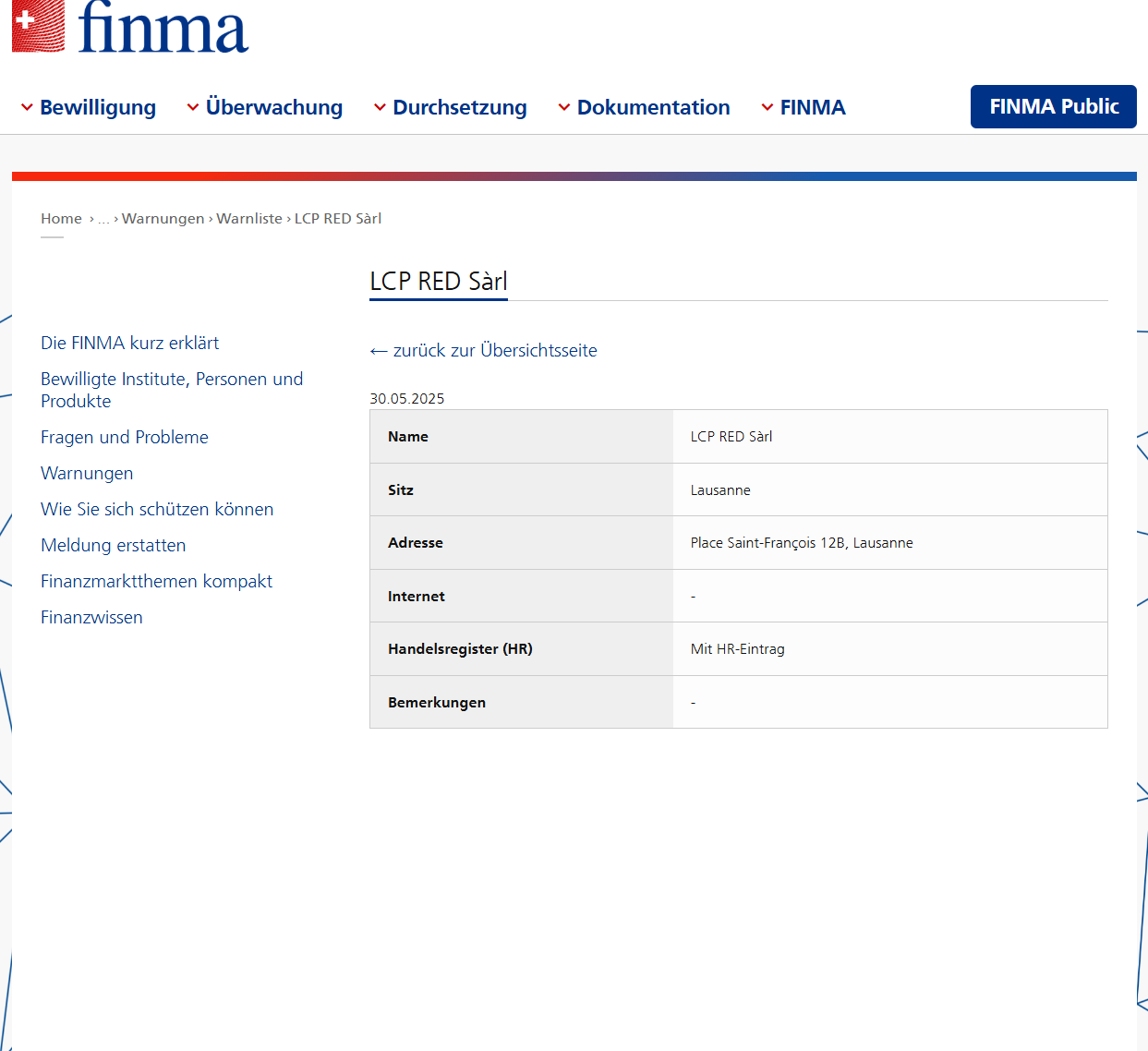1148x1051 pixels.
Task: Open Meldung erstatten sidebar link
Action: 114,545
